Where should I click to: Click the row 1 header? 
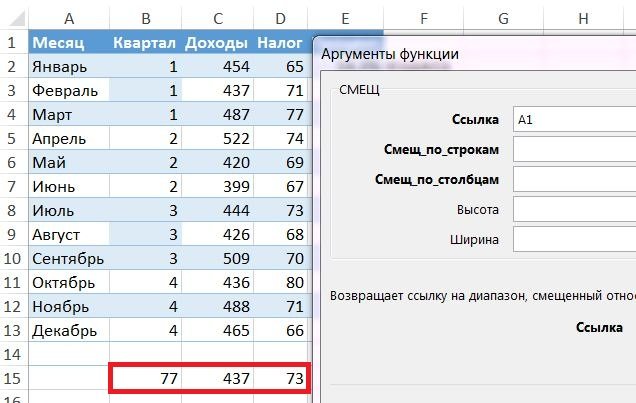pyautogui.click(x=12, y=43)
